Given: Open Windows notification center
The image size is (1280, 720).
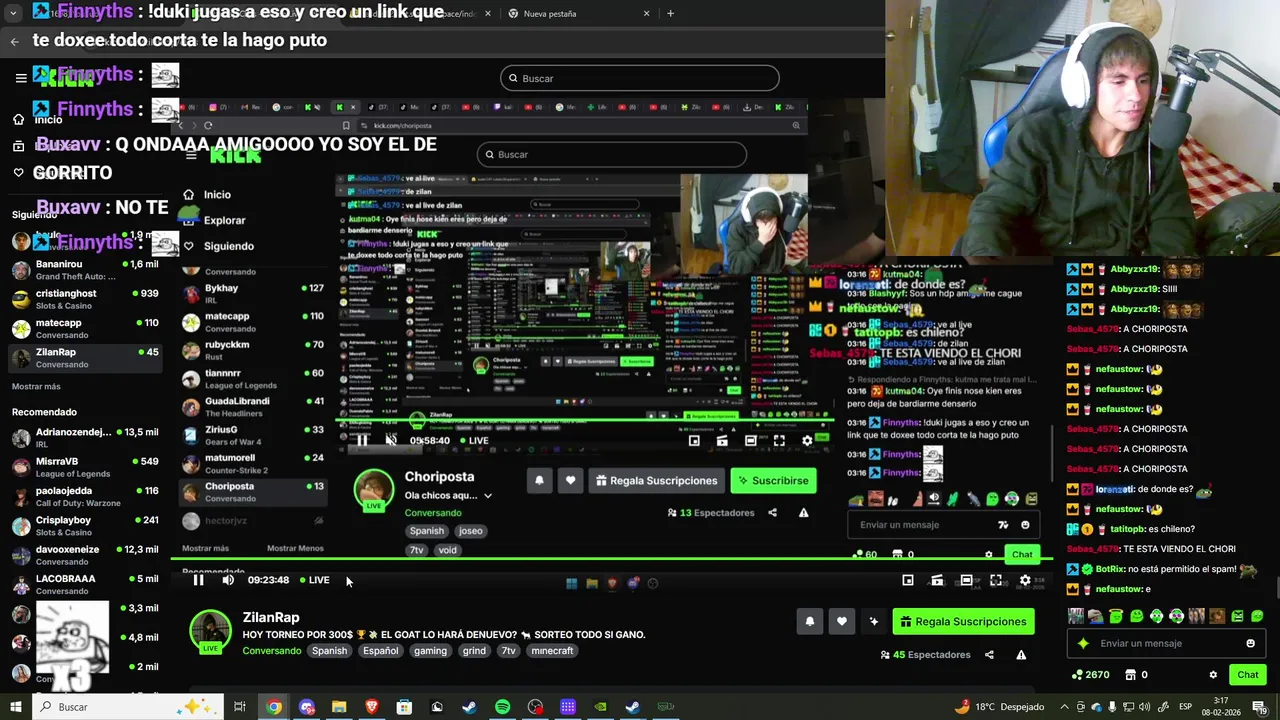Looking at the screenshot, I should coord(1259,707).
